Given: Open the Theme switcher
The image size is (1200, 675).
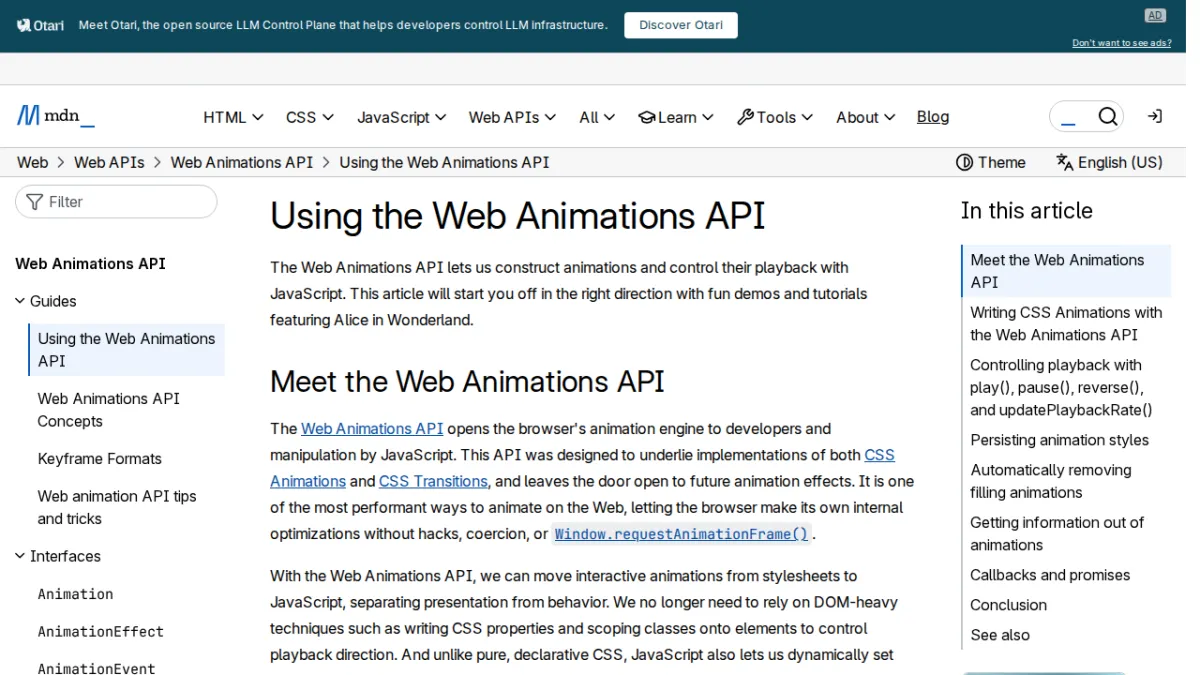Looking at the screenshot, I should tap(991, 162).
